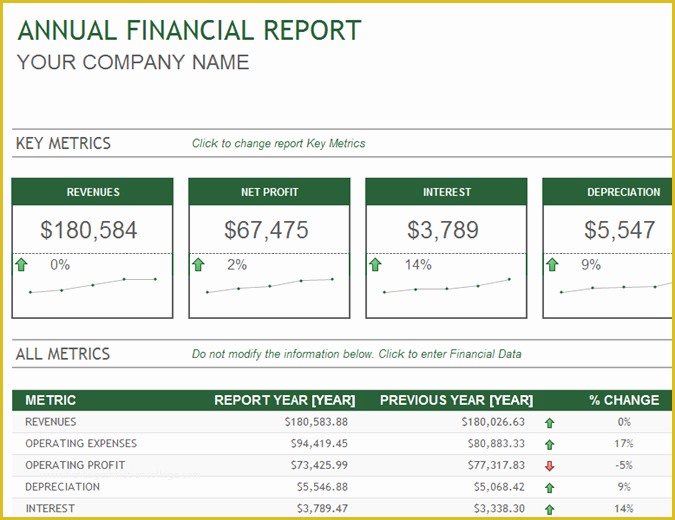This screenshot has height=520, width=675.
Task: Click the Revenues sparkline trend chart
Action: (93, 285)
